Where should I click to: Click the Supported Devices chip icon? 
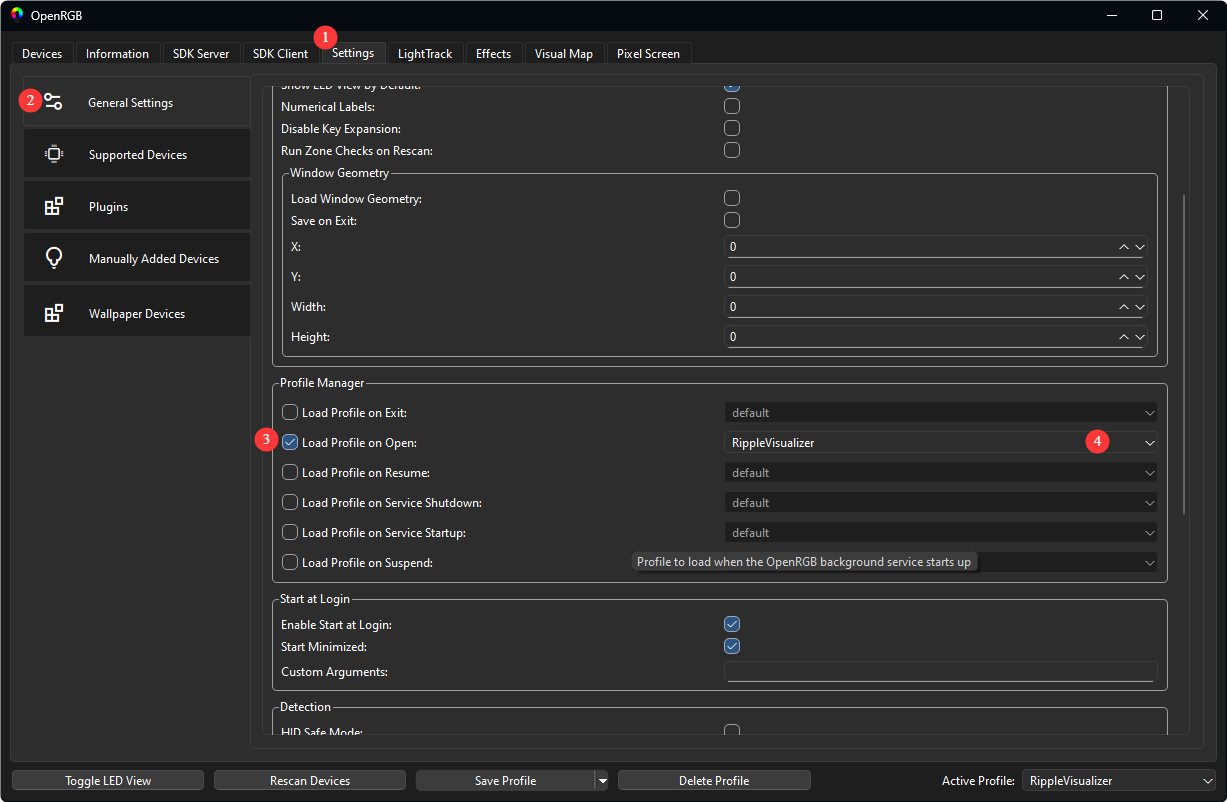[x=54, y=154]
